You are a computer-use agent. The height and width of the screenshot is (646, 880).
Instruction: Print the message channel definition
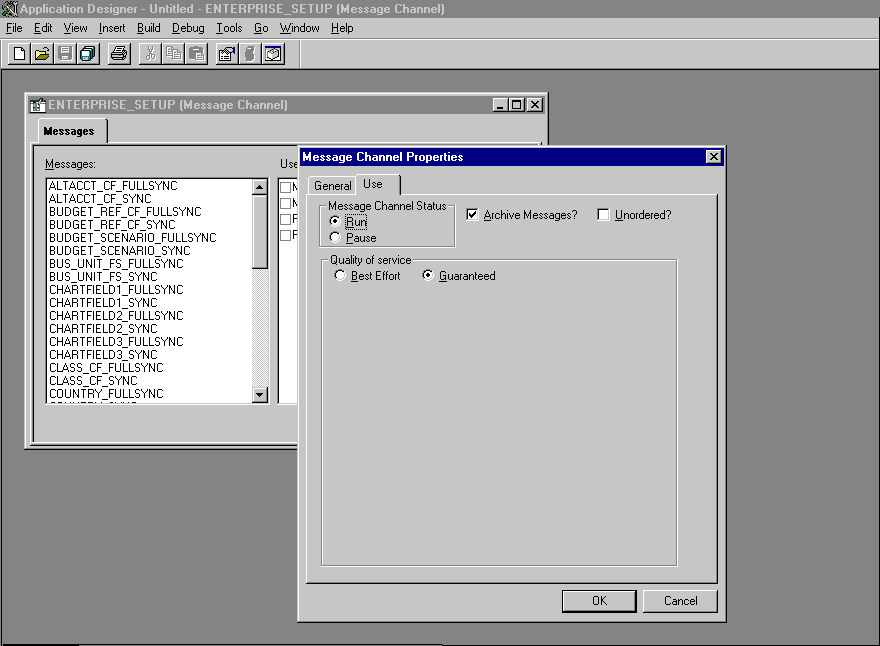pos(117,53)
